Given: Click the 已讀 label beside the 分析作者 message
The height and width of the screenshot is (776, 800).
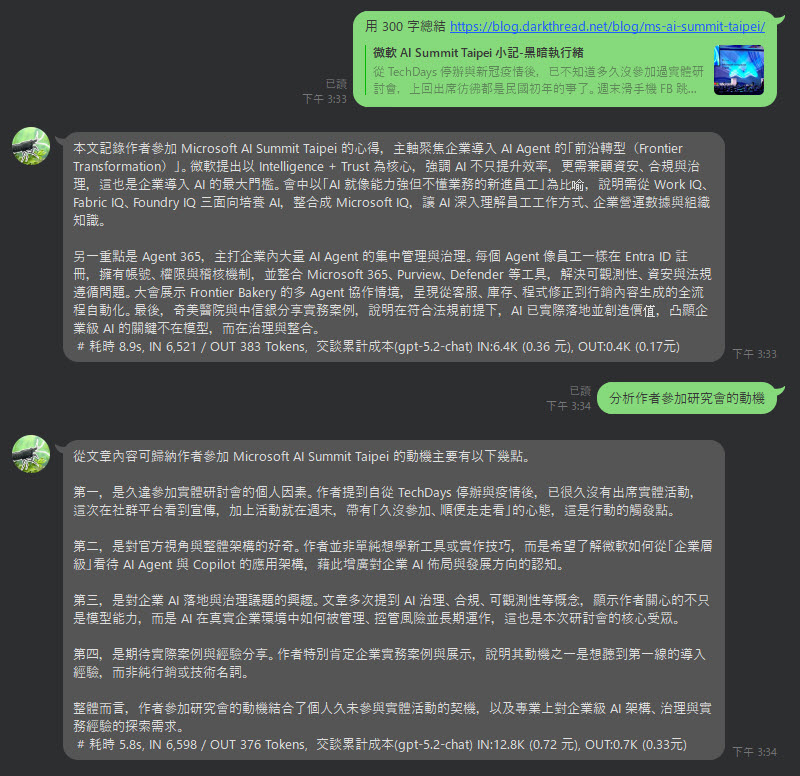Looking at the screenshot, I should tap(580, 391).
